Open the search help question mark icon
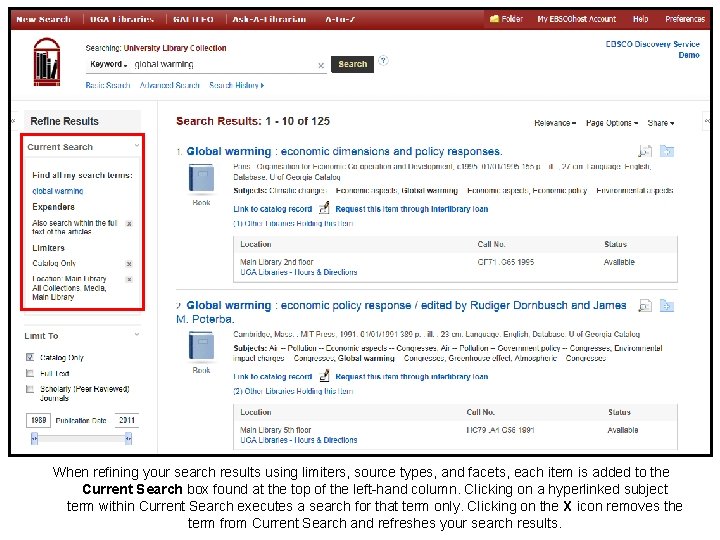This screenshot has width=720, height=540. [x=383, y=61]
